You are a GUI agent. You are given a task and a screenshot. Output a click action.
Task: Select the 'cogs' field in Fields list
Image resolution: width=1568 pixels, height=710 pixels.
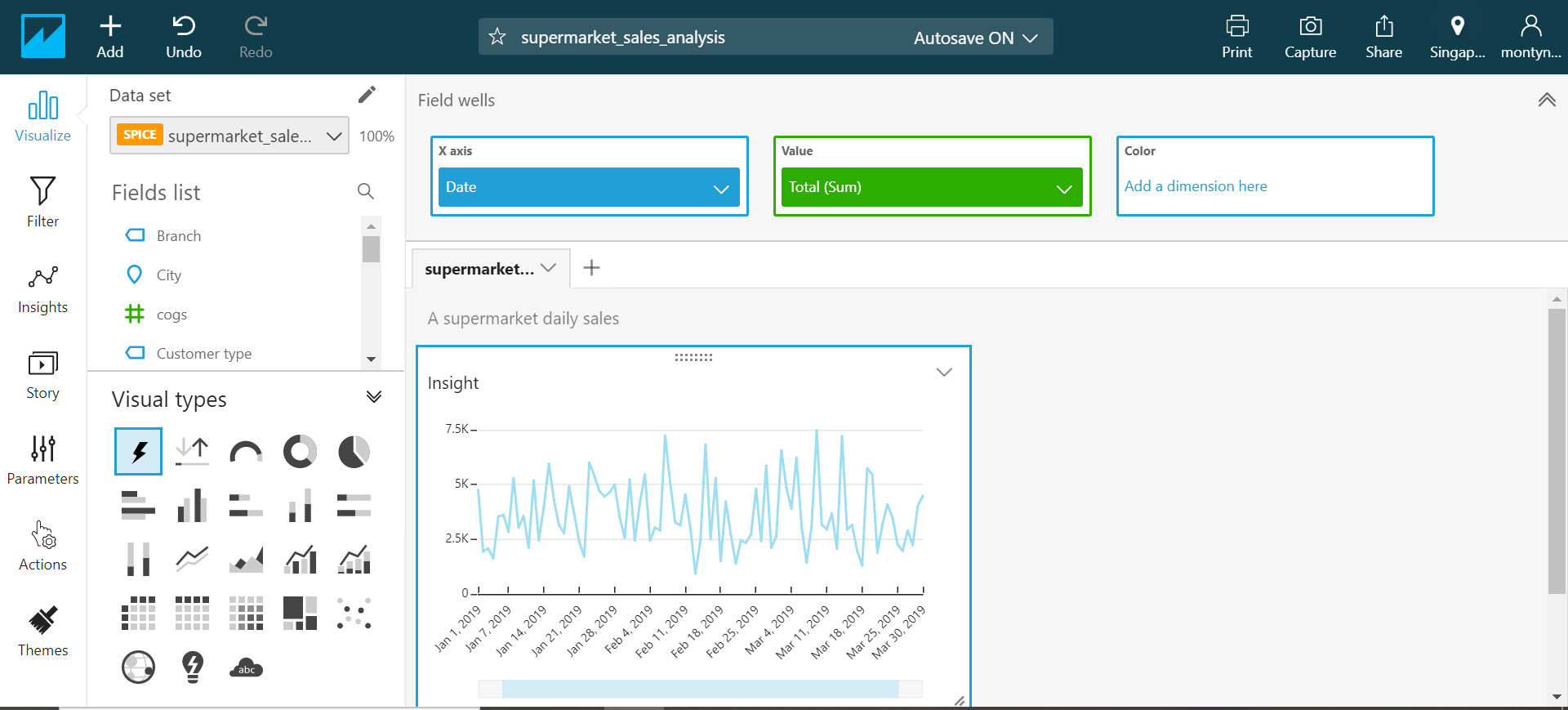coord(171,314)
